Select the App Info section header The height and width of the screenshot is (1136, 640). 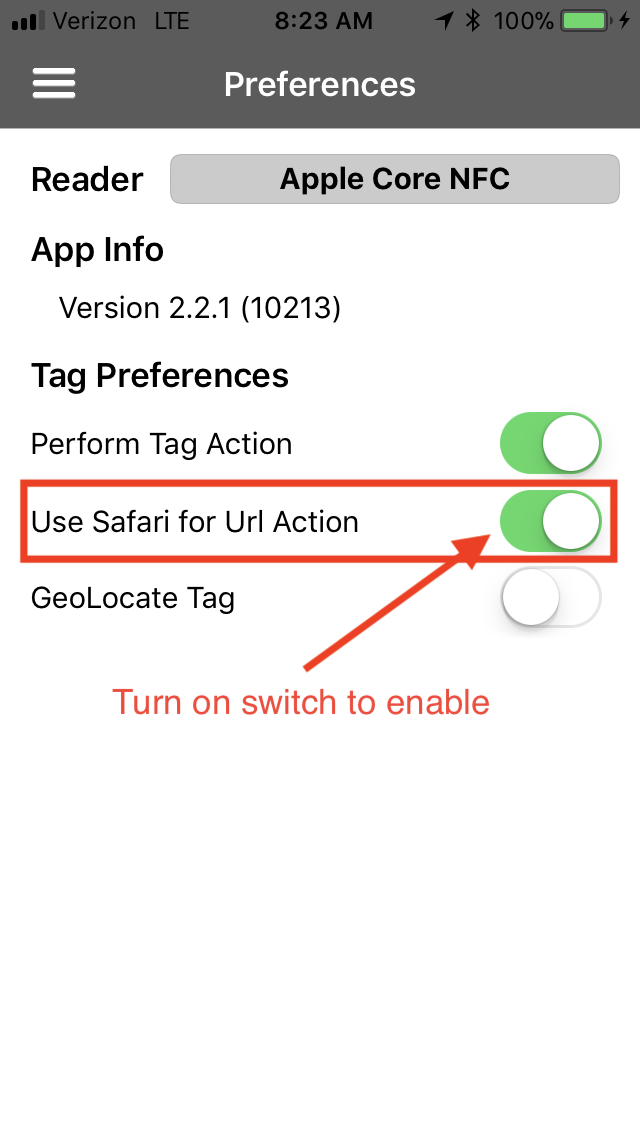[97, 250]
